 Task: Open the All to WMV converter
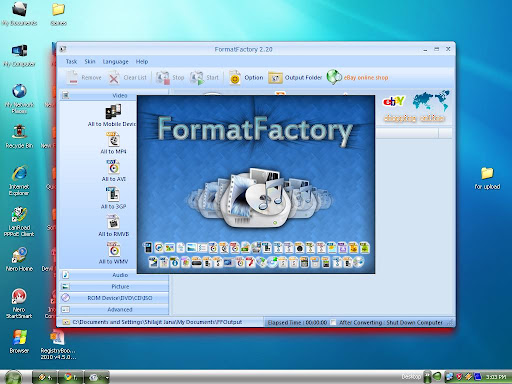coord(113,249)
